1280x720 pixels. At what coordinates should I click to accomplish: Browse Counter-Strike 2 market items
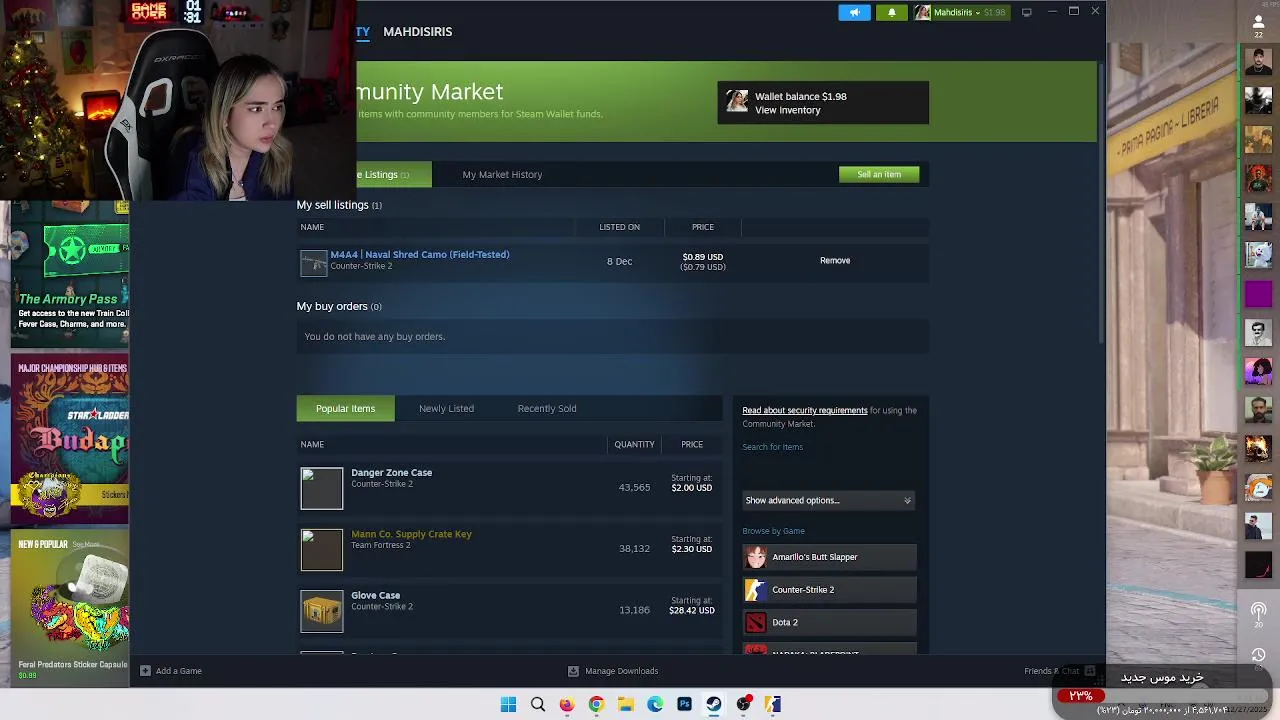pos(829,590)
